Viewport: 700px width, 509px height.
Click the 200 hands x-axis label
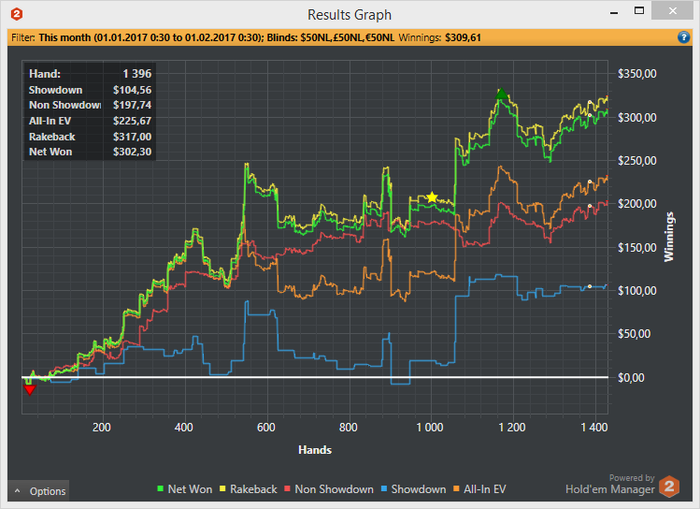coord(102,427)
